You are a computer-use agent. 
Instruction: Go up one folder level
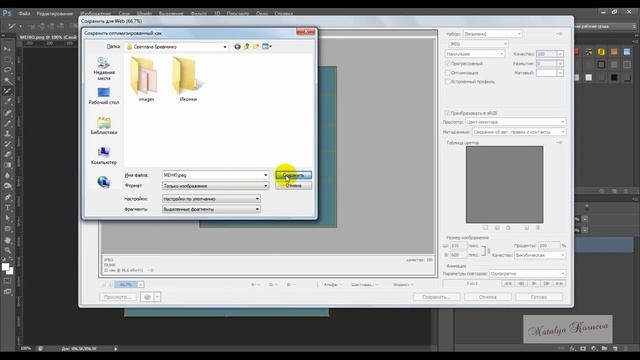[x=247, y=47]
